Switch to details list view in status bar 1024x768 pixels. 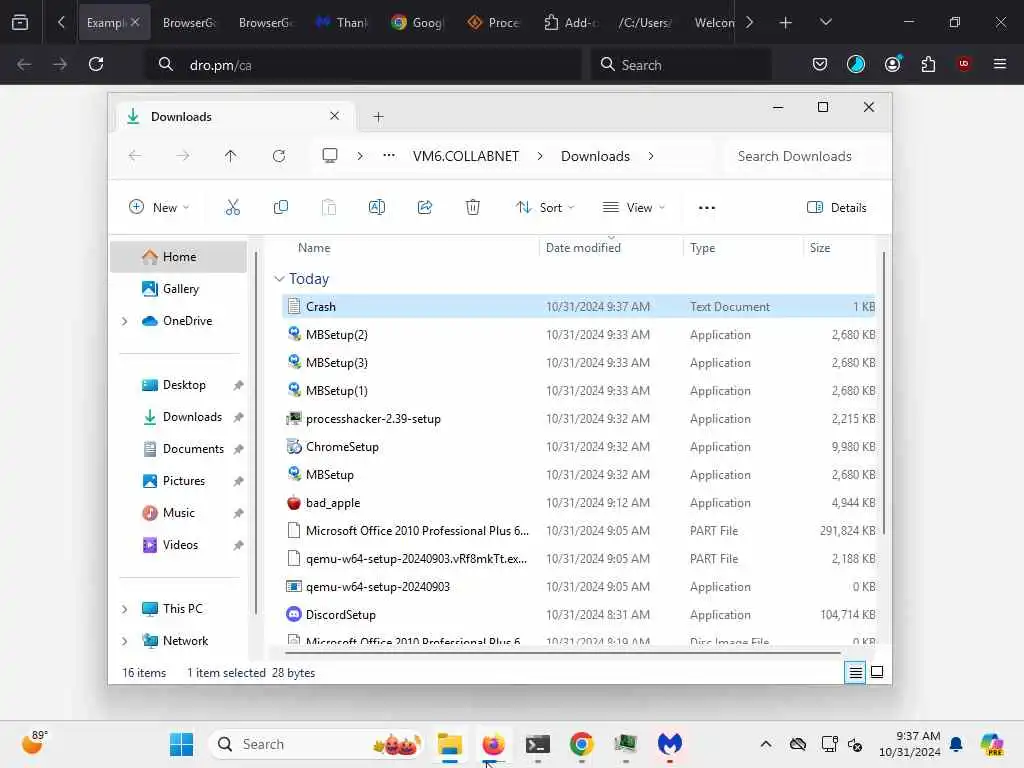pyautogui.click(x=855, y=672)
